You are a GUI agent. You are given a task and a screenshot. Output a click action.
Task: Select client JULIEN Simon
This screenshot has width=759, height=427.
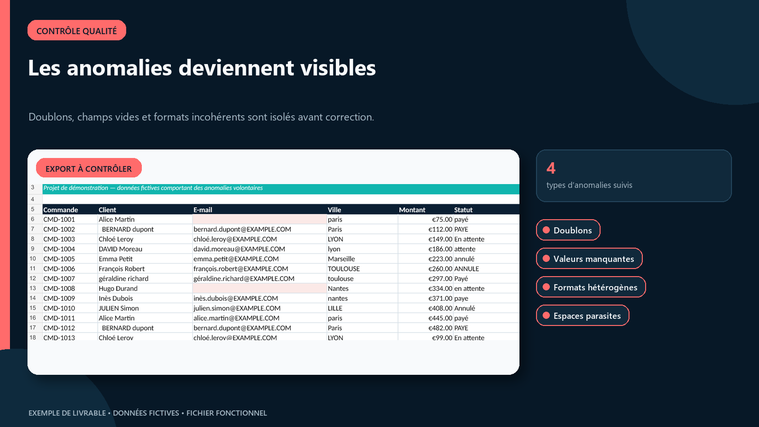click(145, 308)
